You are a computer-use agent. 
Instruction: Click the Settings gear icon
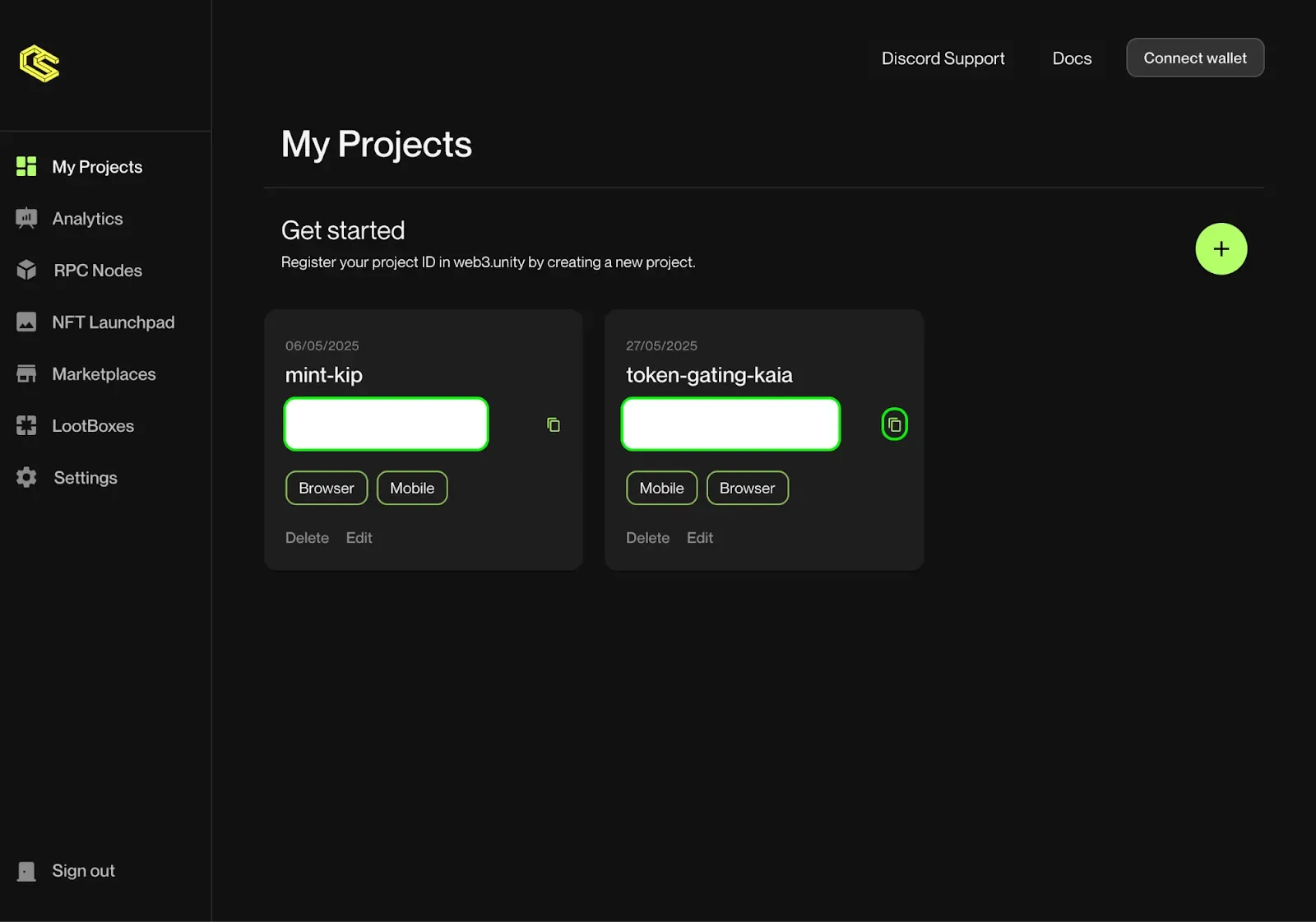coord(26,478)
